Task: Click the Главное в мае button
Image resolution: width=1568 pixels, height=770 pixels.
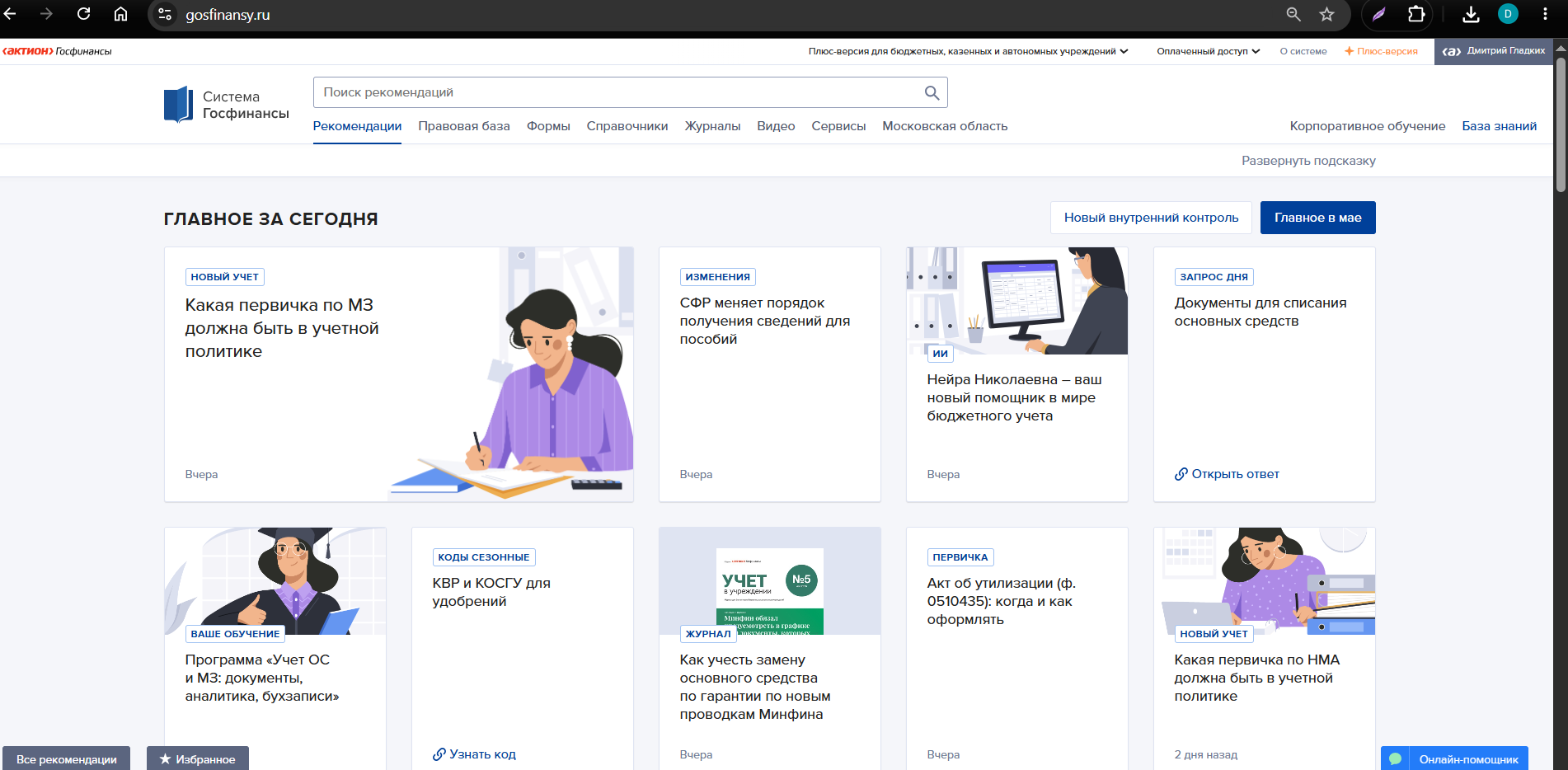Action: coord(1317,218)
